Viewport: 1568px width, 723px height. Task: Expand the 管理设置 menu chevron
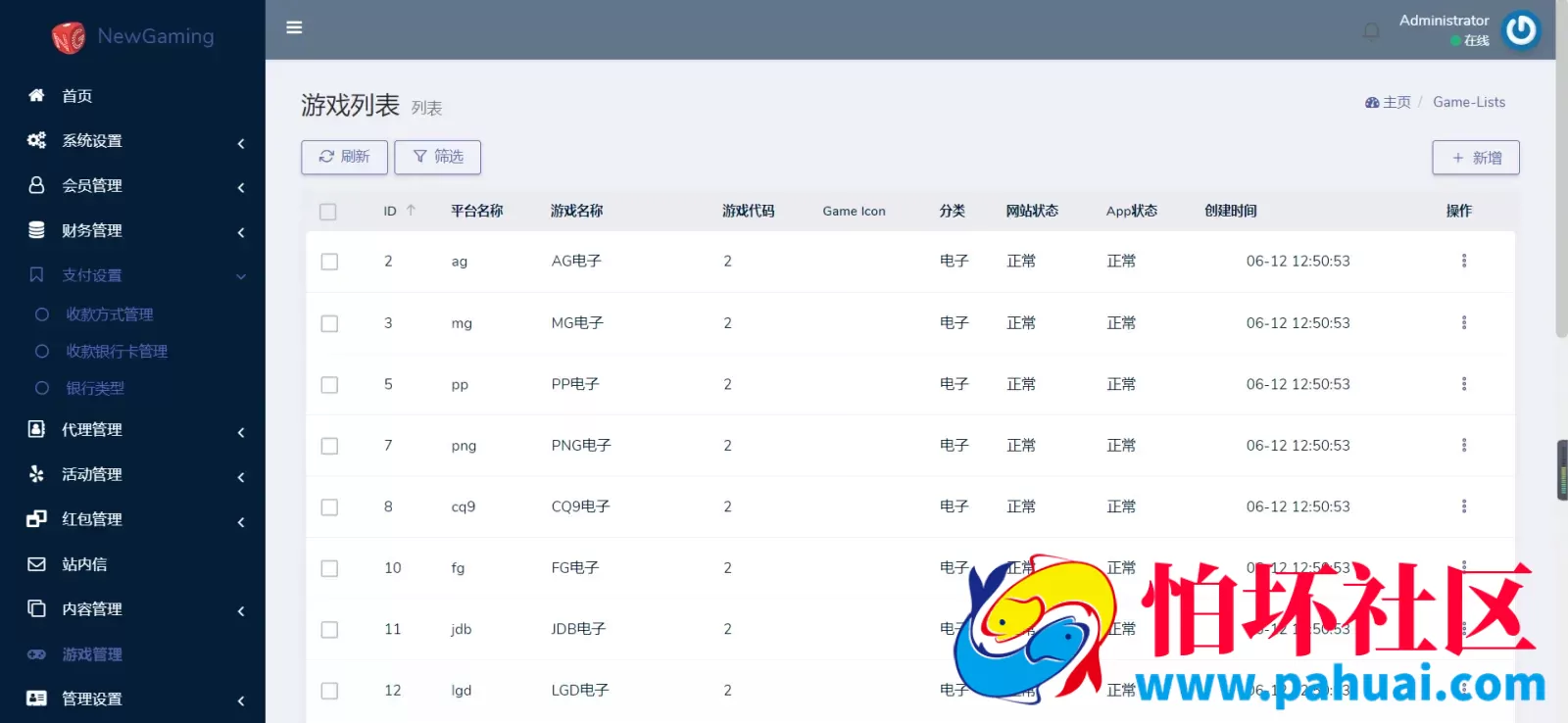click(241, 700)
